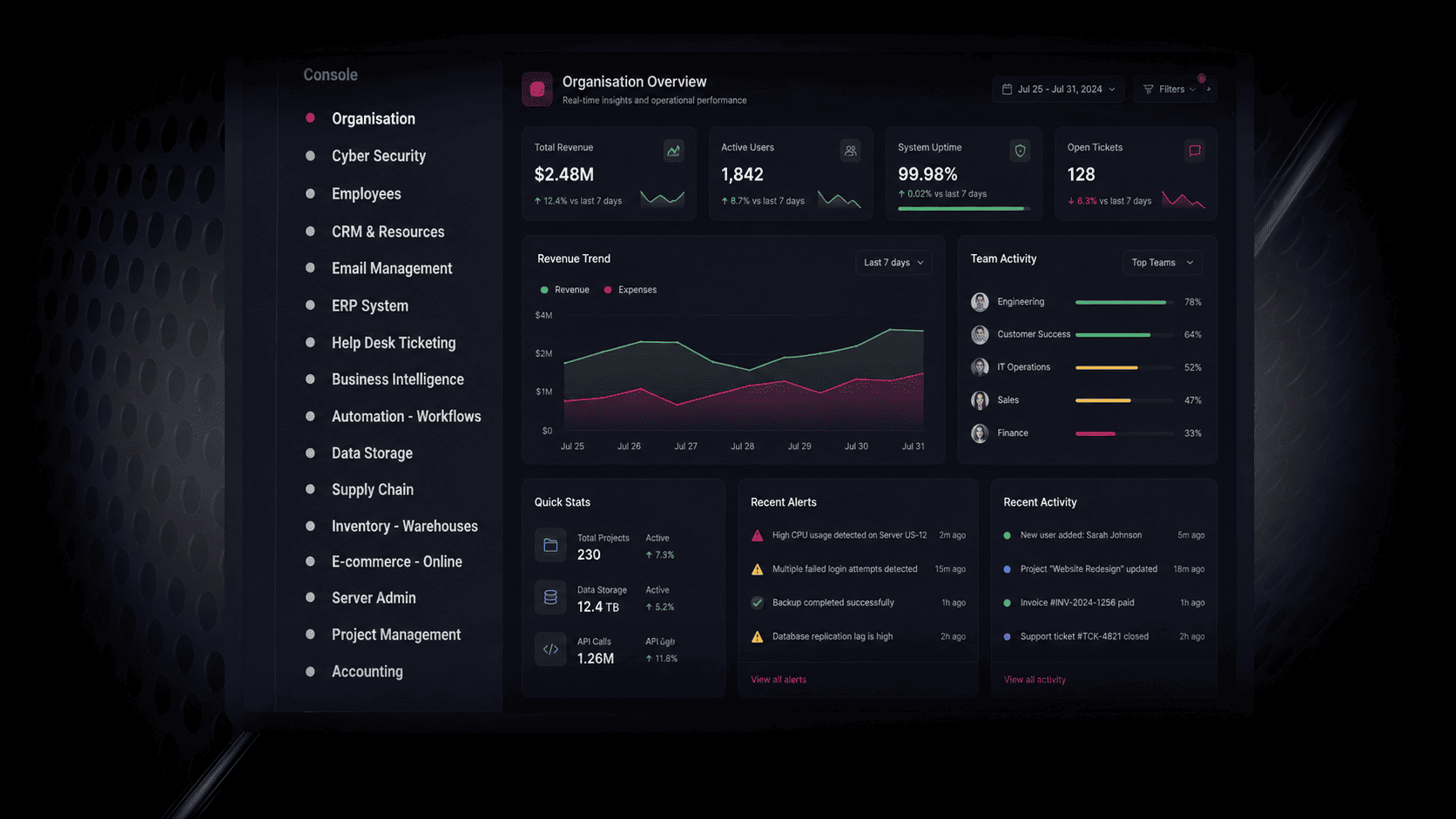
Task: Open Server Admin in the sidebar
Action: click(x=374, y=598)
